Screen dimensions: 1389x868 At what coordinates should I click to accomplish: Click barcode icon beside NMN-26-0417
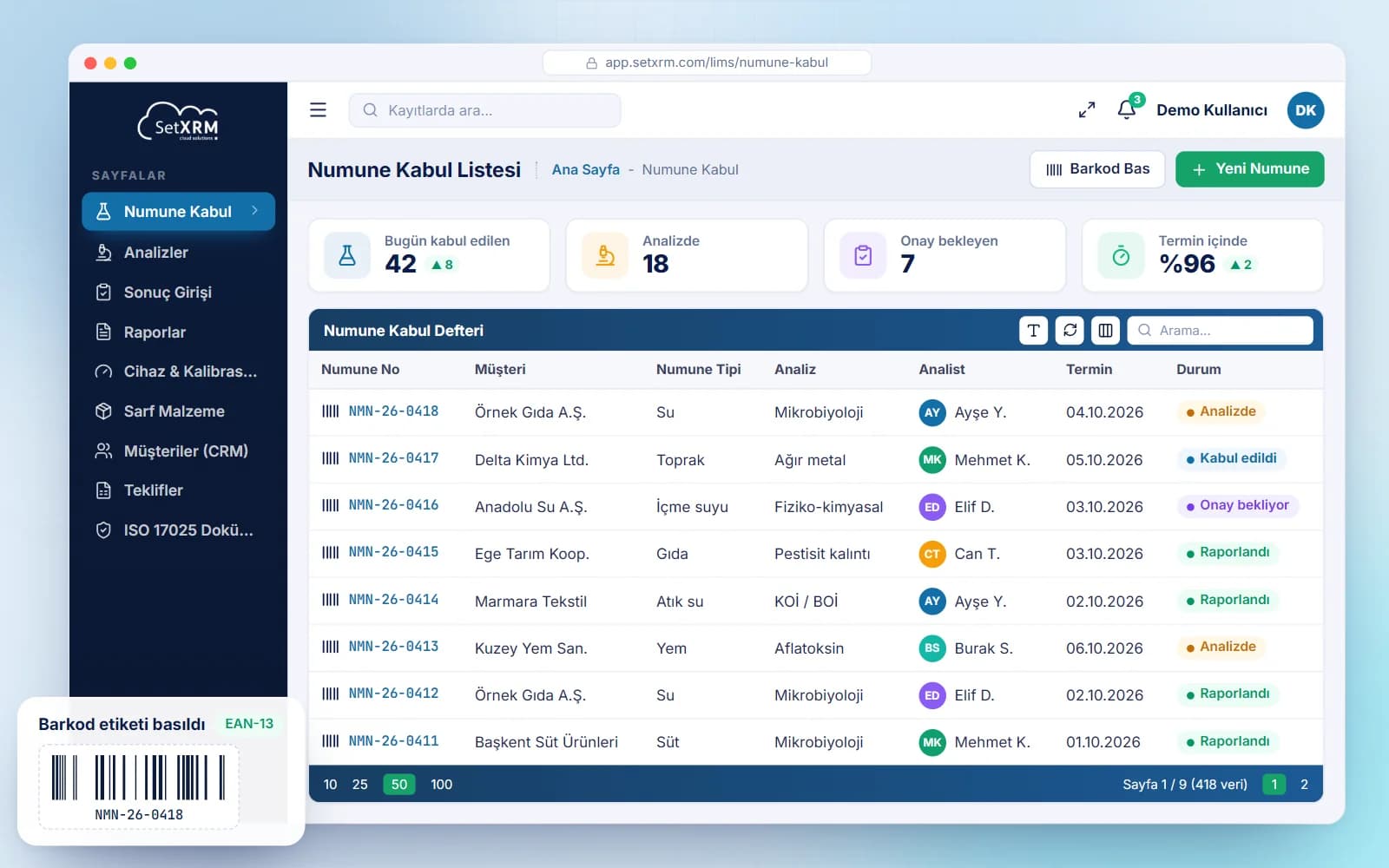[331, 458]
